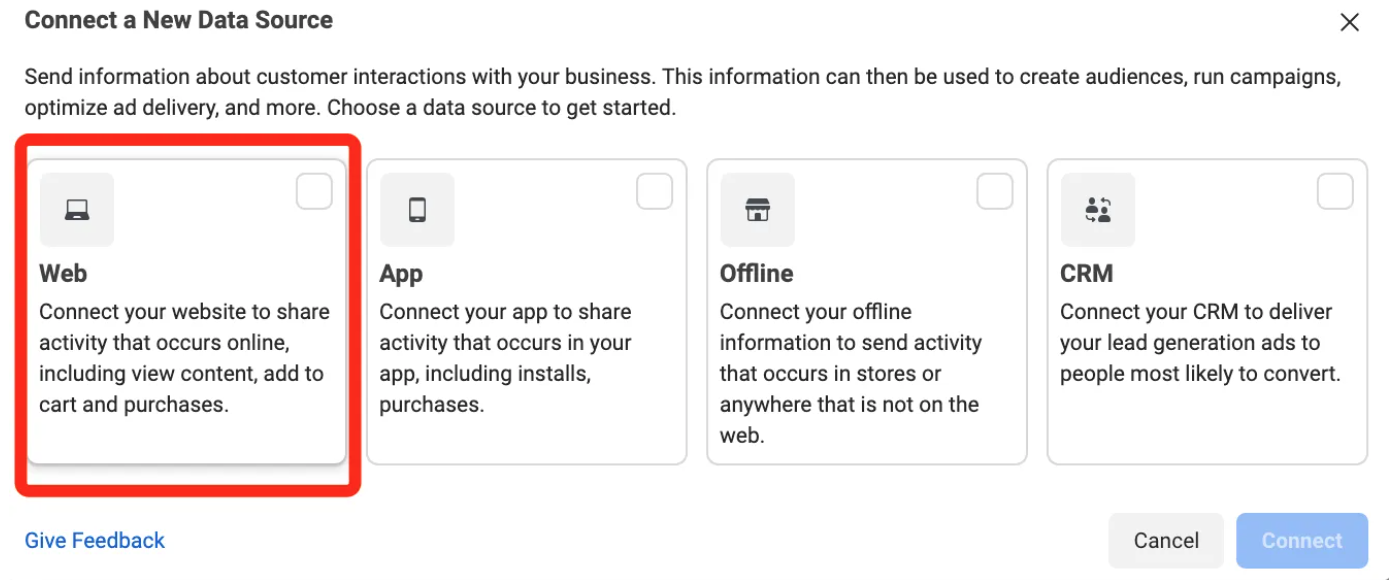Click the laptop icon for Web

point(77,210)
